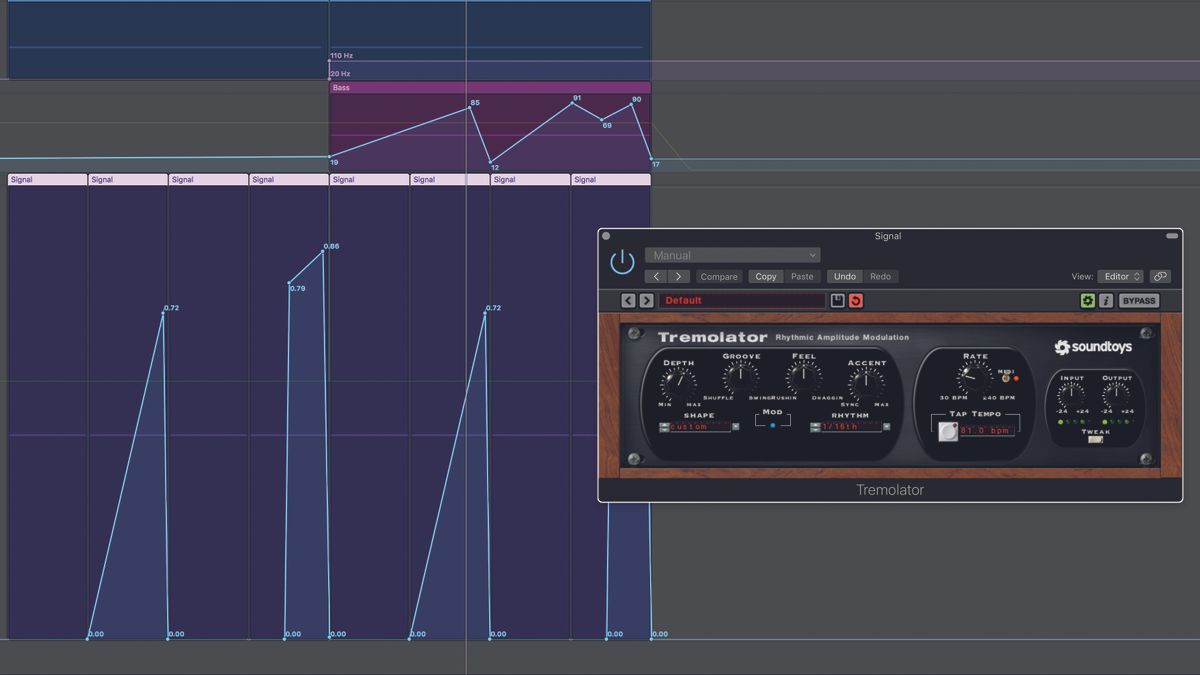This screenshot has height=675, width=1200.
Task: Enable BYPASS on the Tremolator plugin
Action: (1139, 300)
